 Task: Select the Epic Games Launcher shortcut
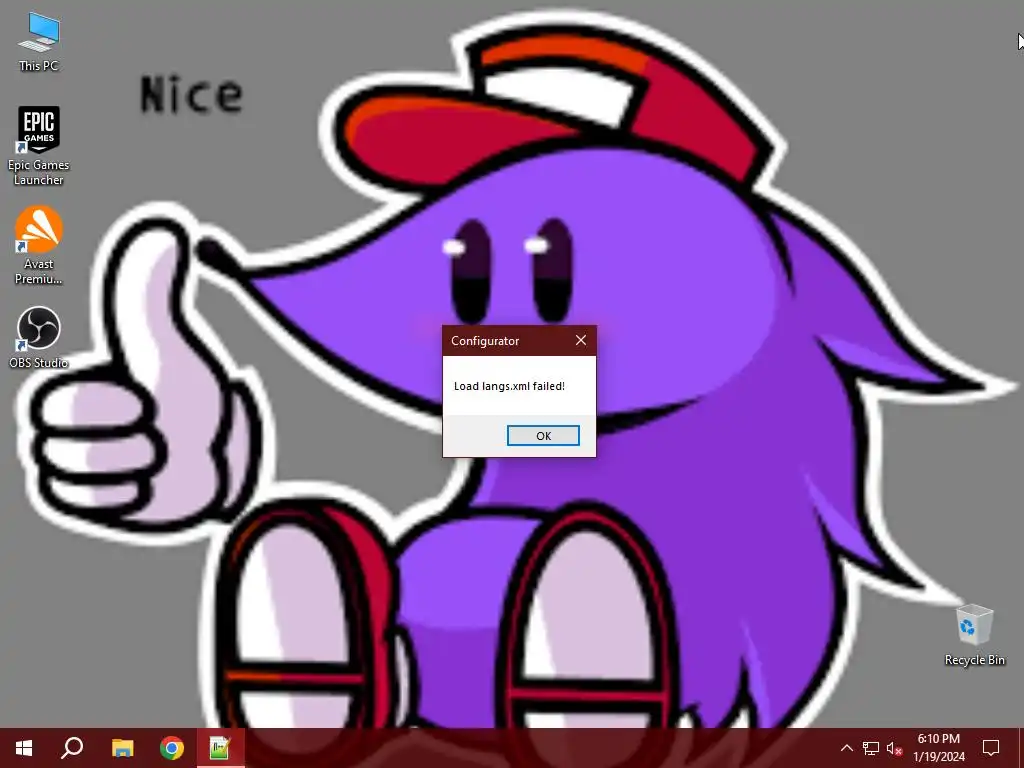click(x=39, y=146)
